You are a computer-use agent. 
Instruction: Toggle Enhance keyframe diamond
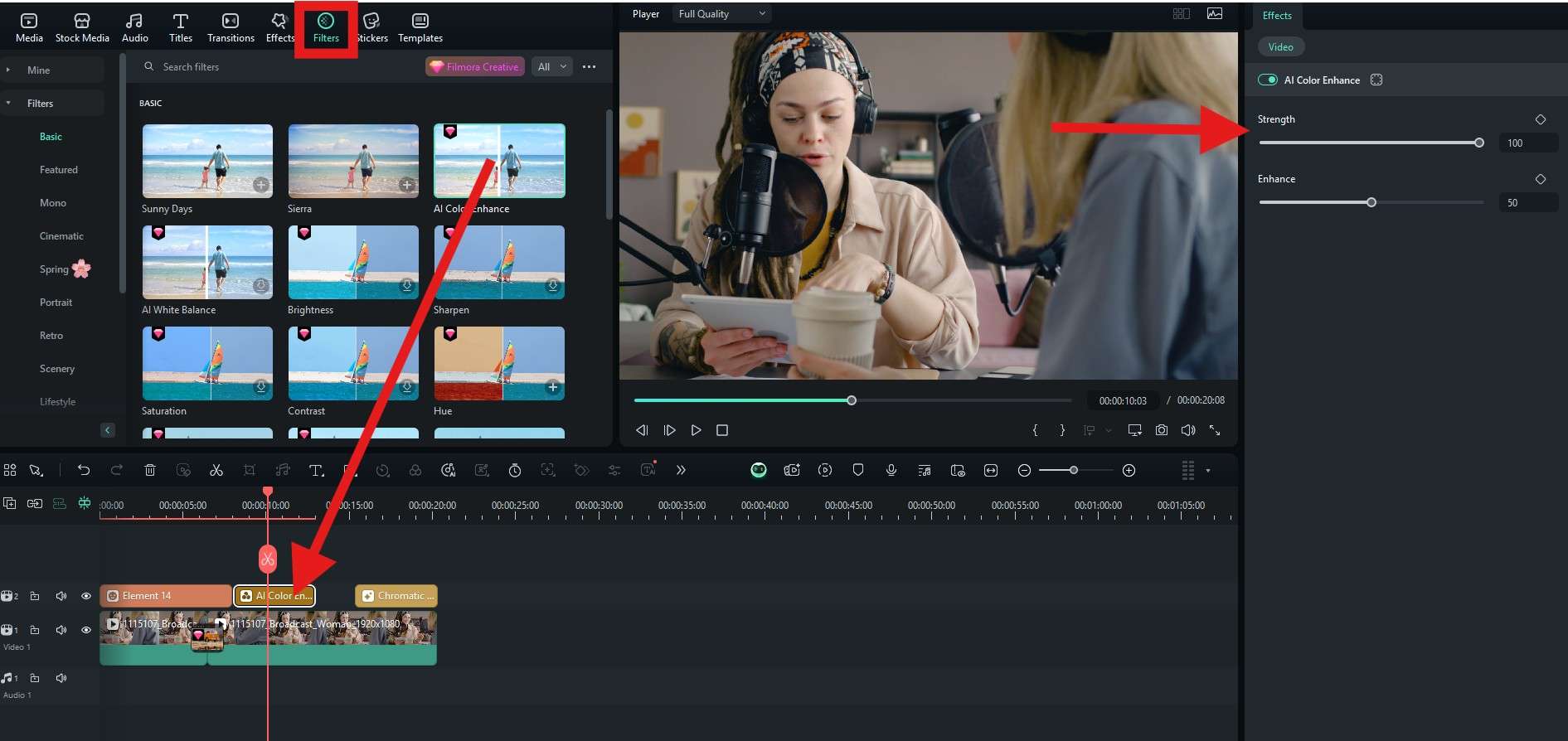tap(1541, 179)
